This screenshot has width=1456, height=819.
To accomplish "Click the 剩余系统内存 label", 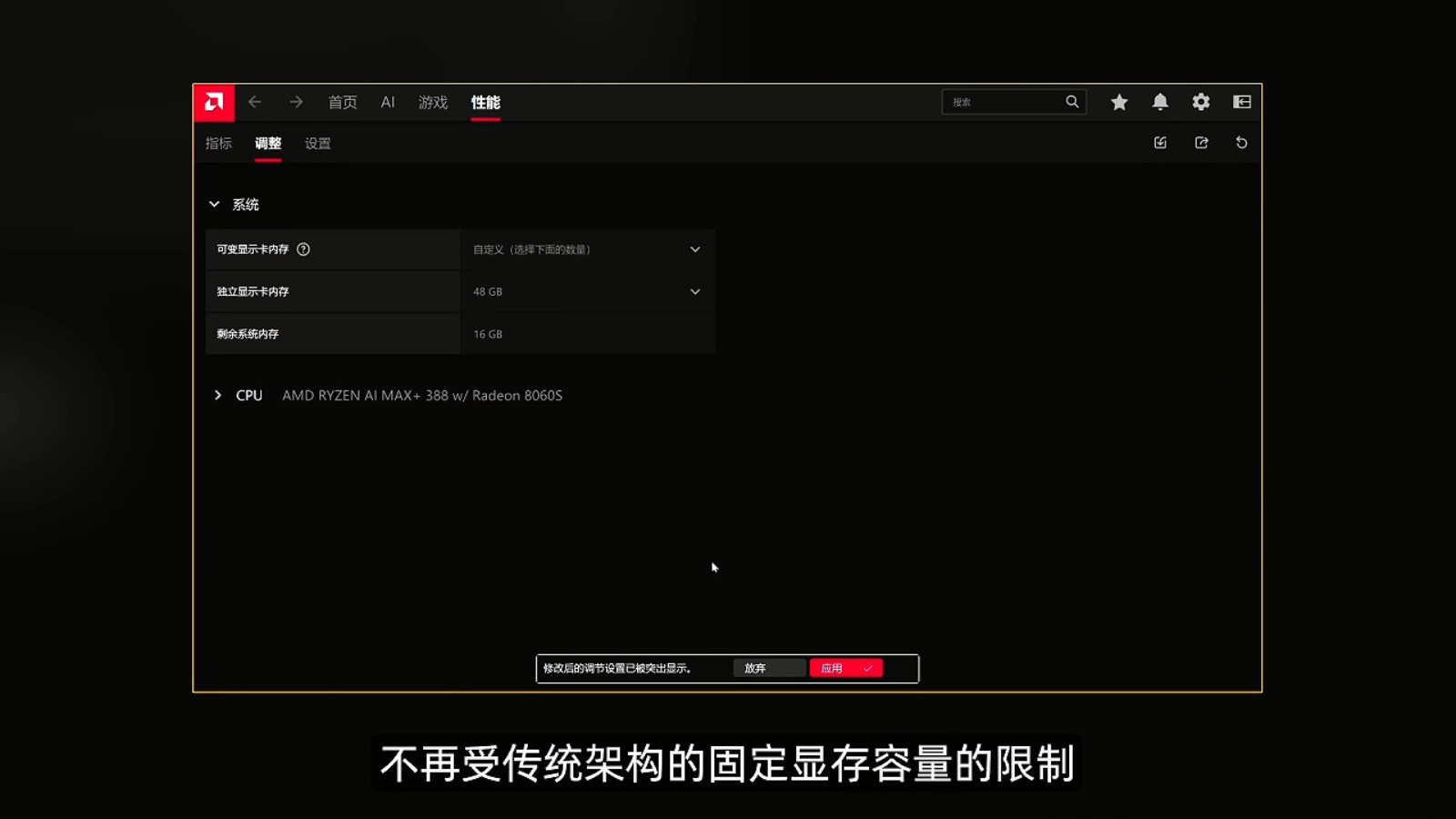I will tap(248, 334).
